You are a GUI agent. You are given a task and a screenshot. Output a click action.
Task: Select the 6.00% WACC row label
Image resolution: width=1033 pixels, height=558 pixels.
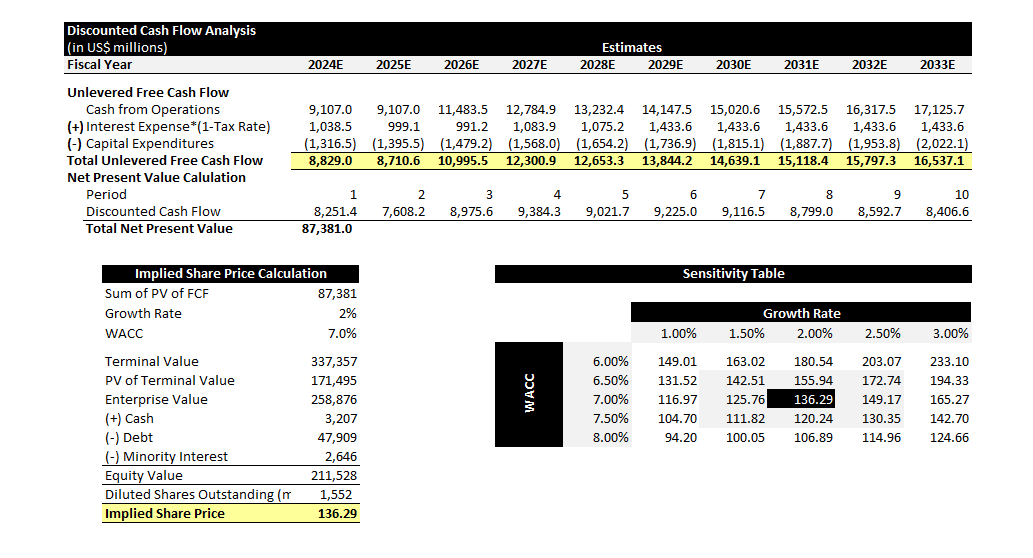(611, 362)
